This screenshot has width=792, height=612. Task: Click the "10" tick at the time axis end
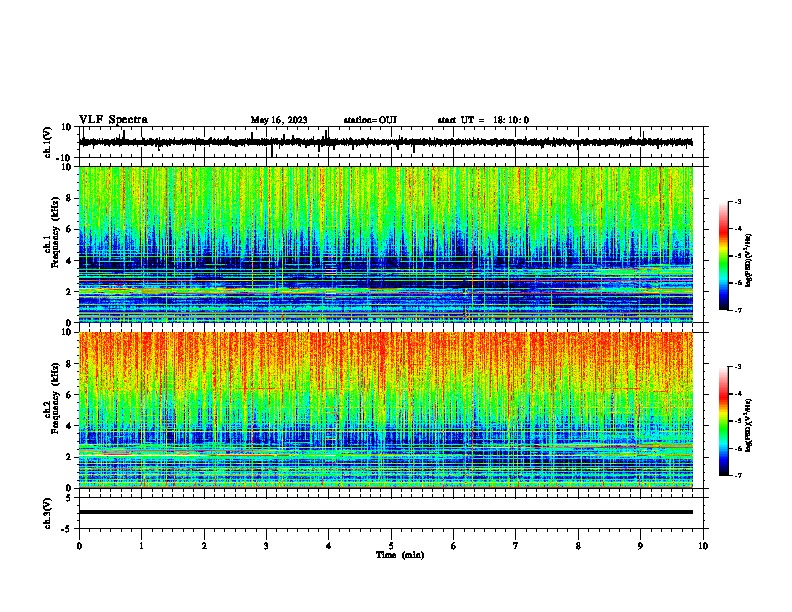point(703,546)
